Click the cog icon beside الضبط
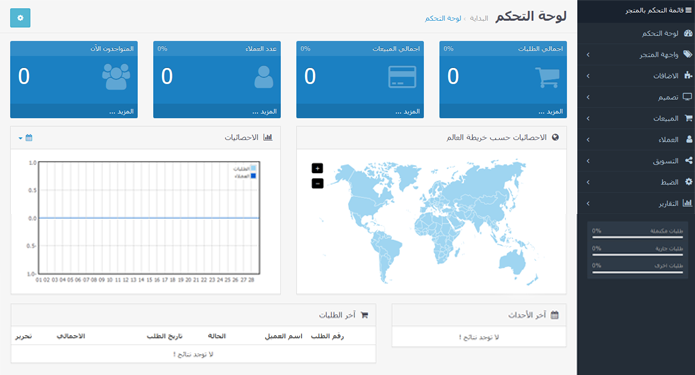The width and height of the screenshot is (695, 375). point(688,182)
